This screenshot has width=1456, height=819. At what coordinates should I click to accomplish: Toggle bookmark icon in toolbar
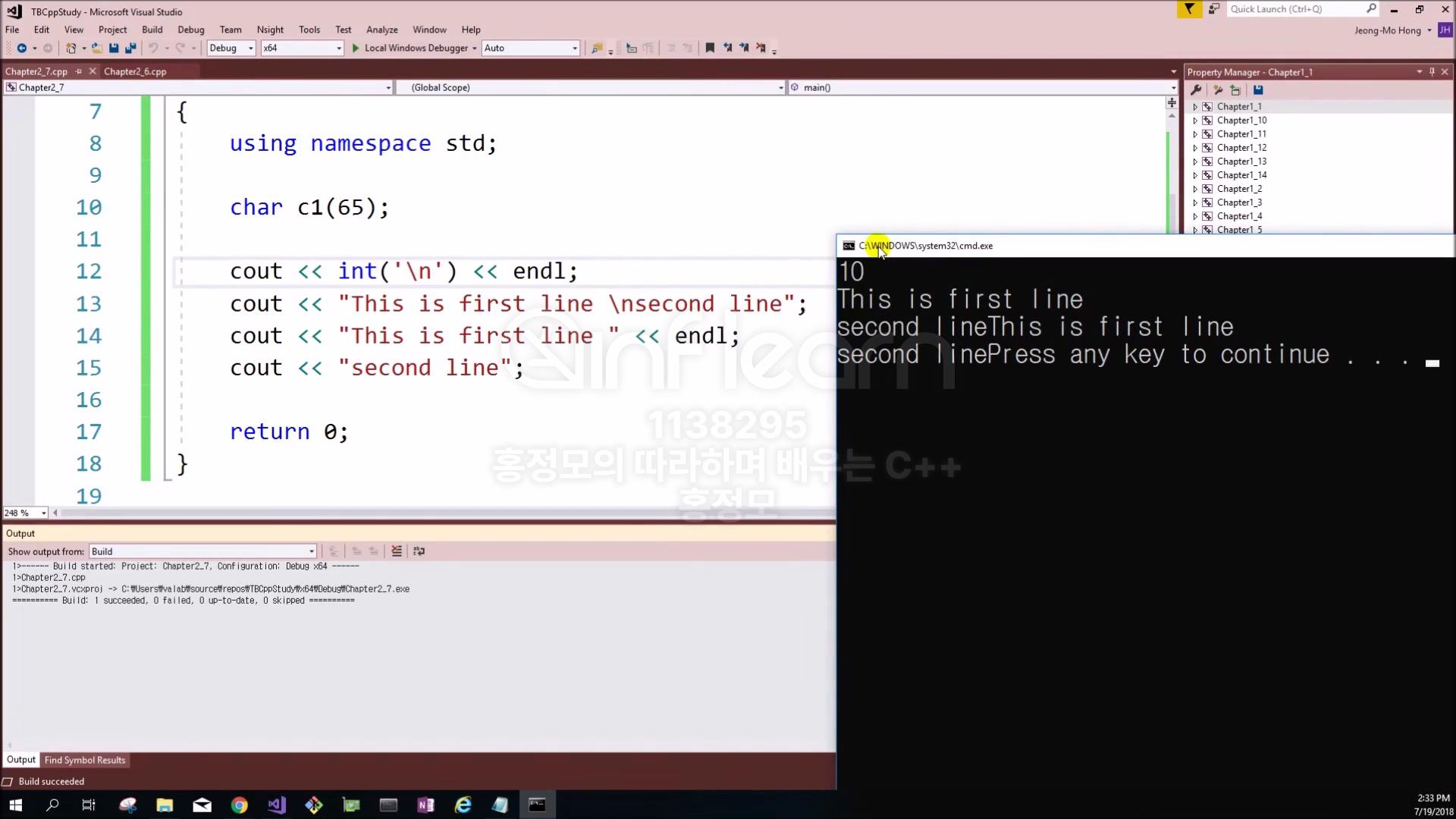pos(710,48)
